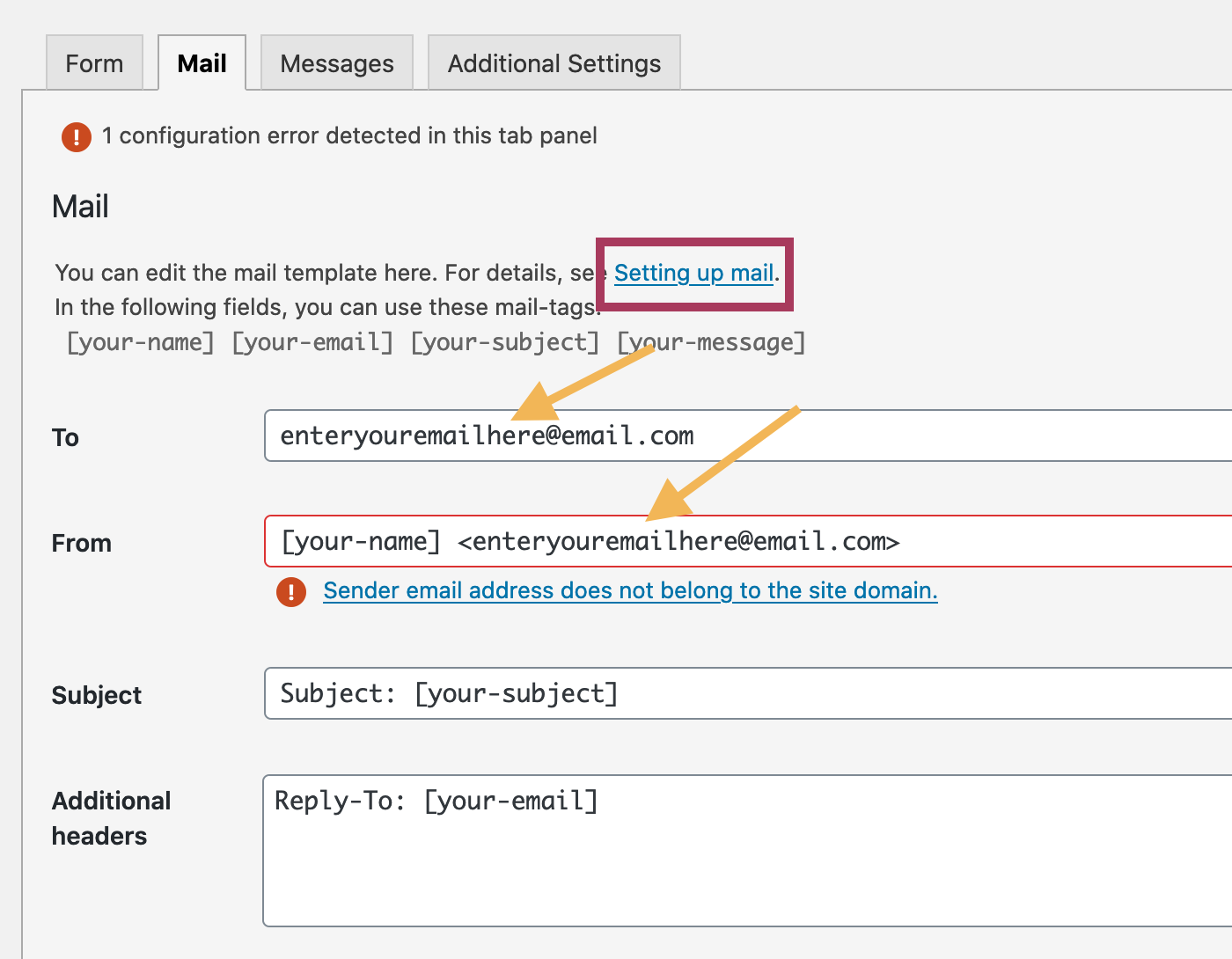Select the [your-message] mail-tag
Image resolution: width=1232 pixels, height=959 pixels.
click(x=711, y=342)
